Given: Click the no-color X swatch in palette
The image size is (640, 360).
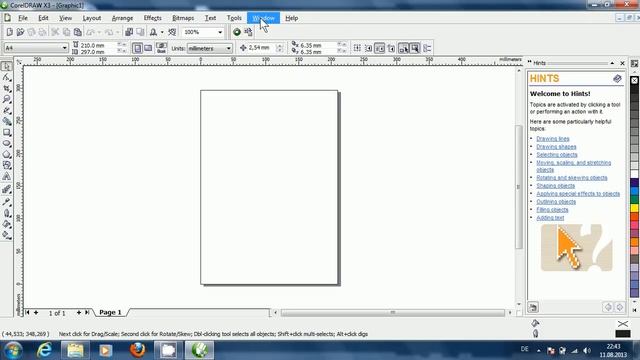Looking at the screenshot, I should coord(634,80).
